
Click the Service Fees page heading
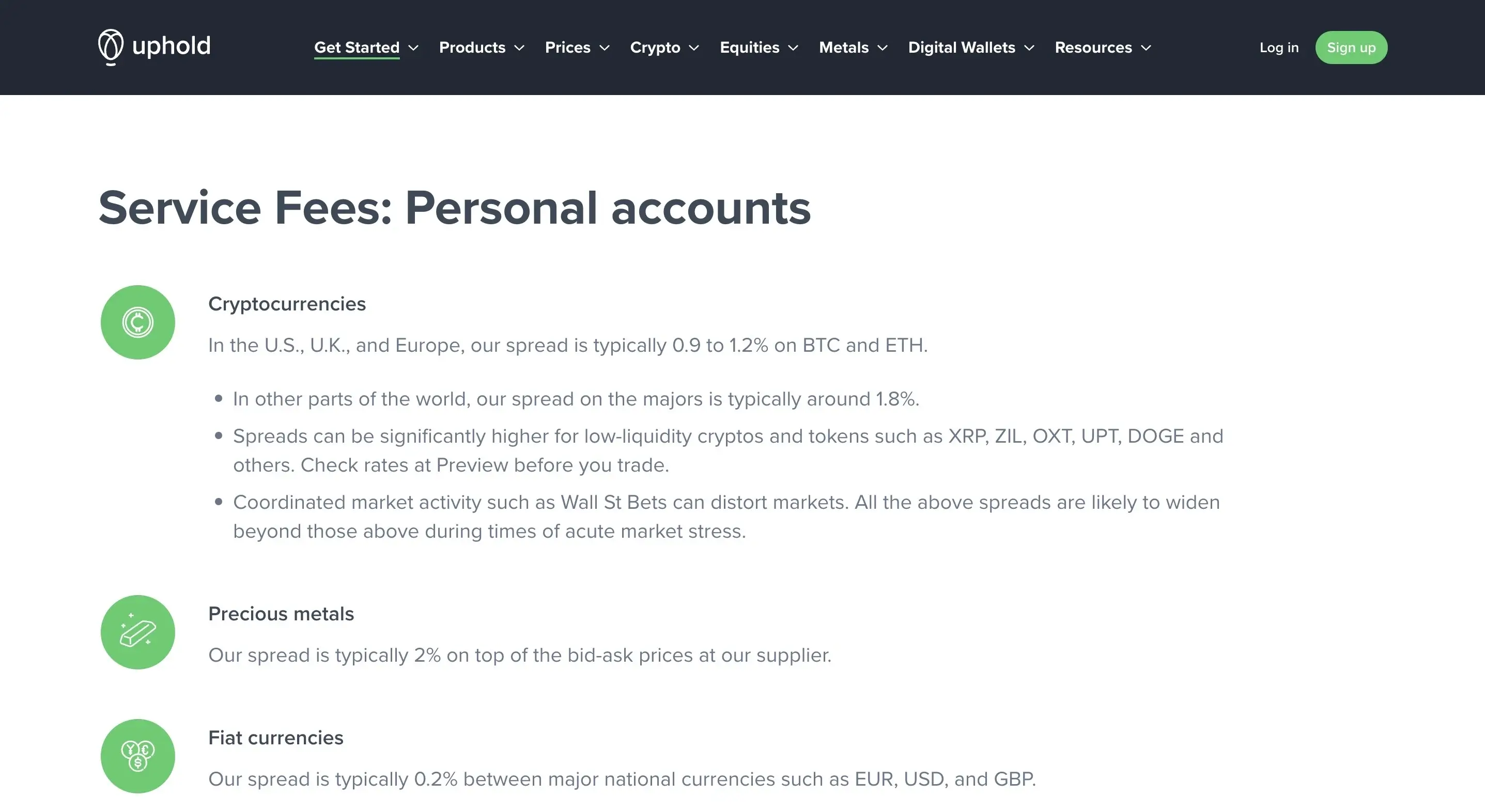coord(454,208)
